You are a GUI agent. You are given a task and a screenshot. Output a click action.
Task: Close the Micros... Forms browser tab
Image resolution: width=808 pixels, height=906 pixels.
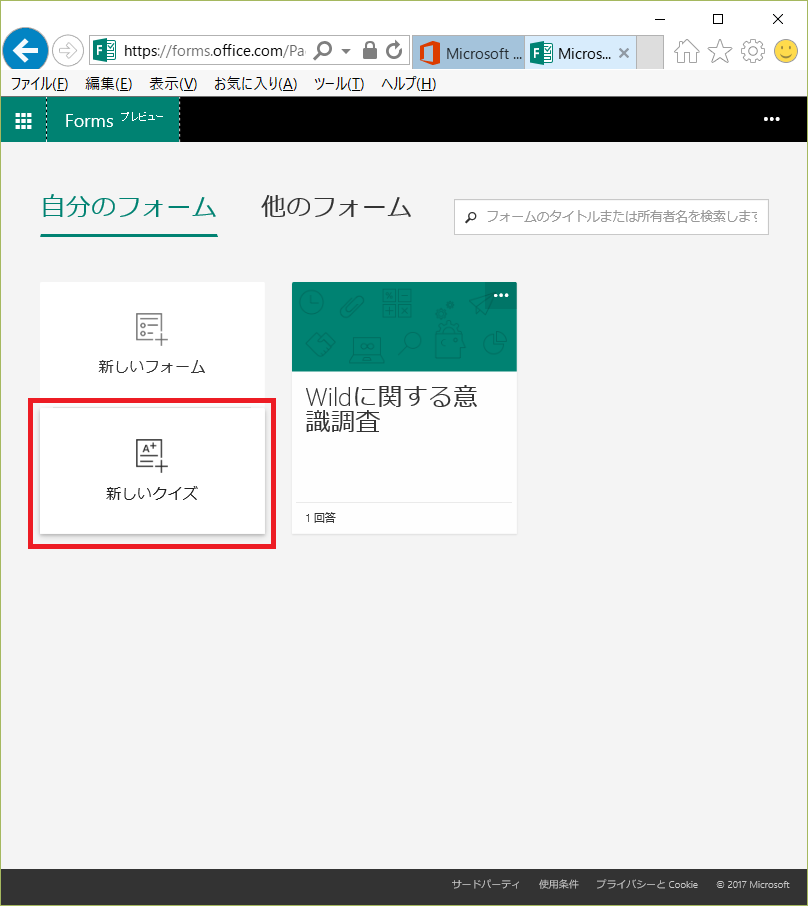[x=624, y=53]
